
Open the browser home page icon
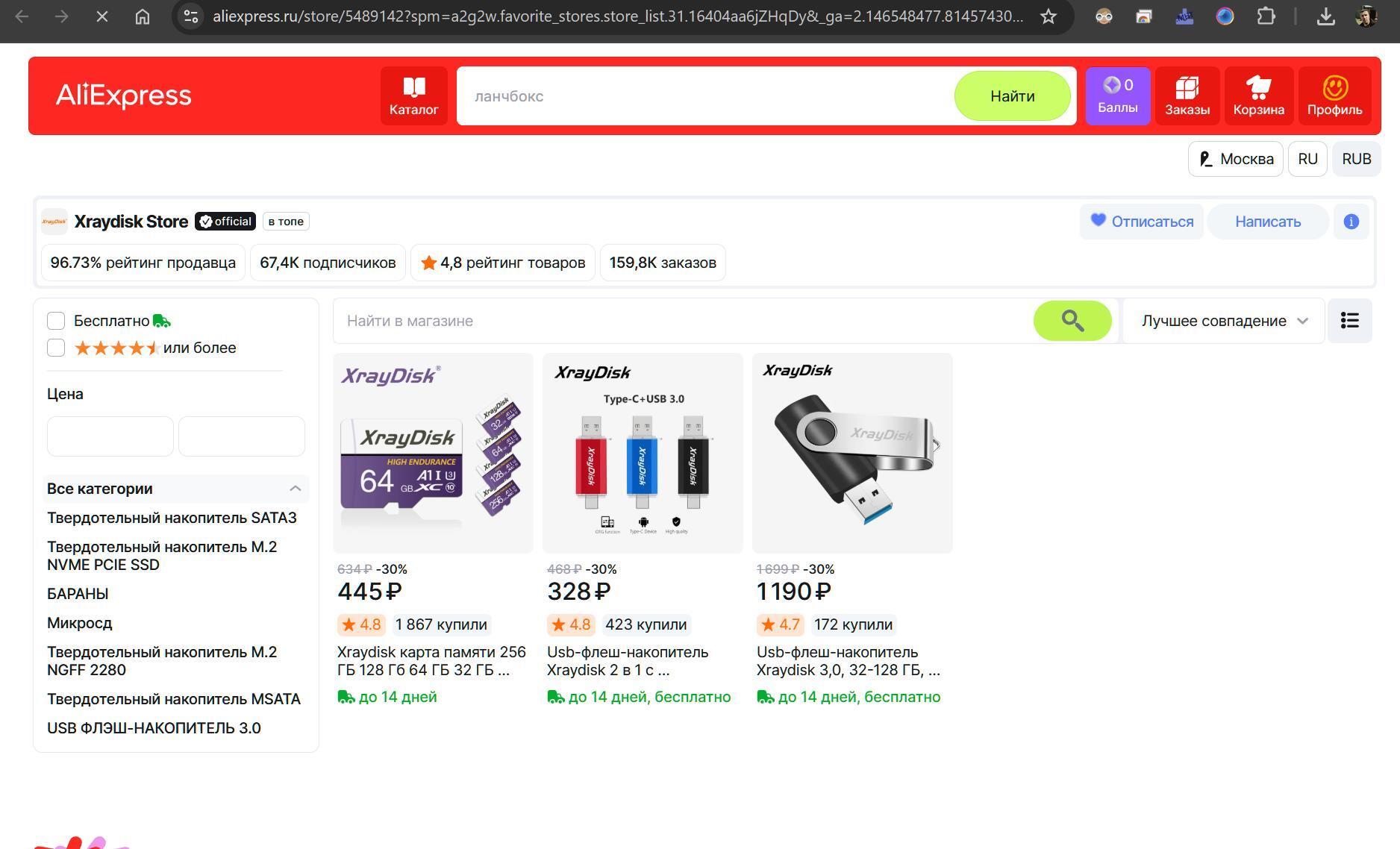click(142, 16)
